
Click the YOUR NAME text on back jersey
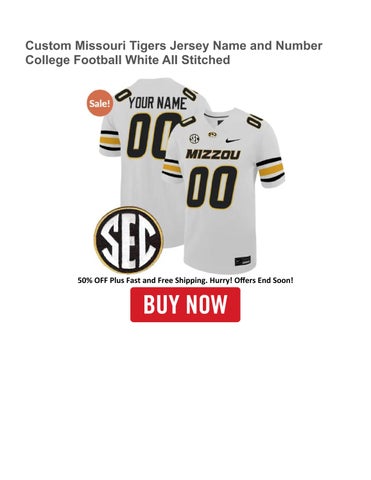pyautogui.click(x=157, y=103)
